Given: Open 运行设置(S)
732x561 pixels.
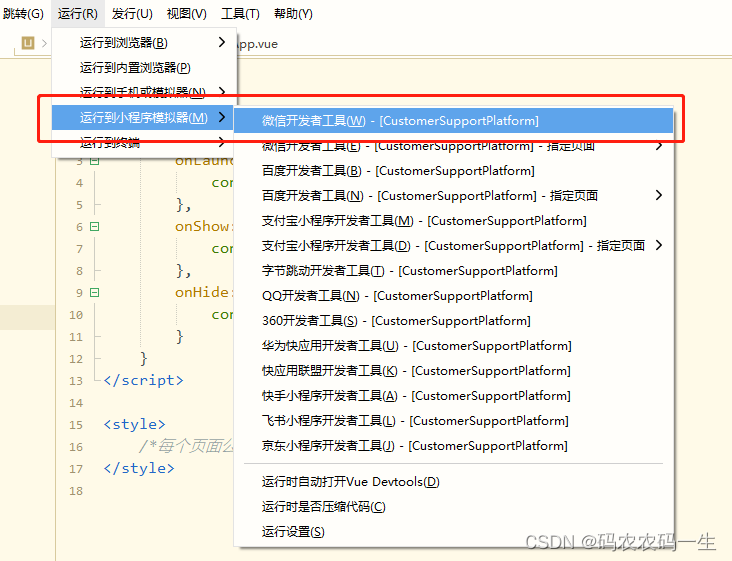Looking at the screenshot, I should [453, 532].
